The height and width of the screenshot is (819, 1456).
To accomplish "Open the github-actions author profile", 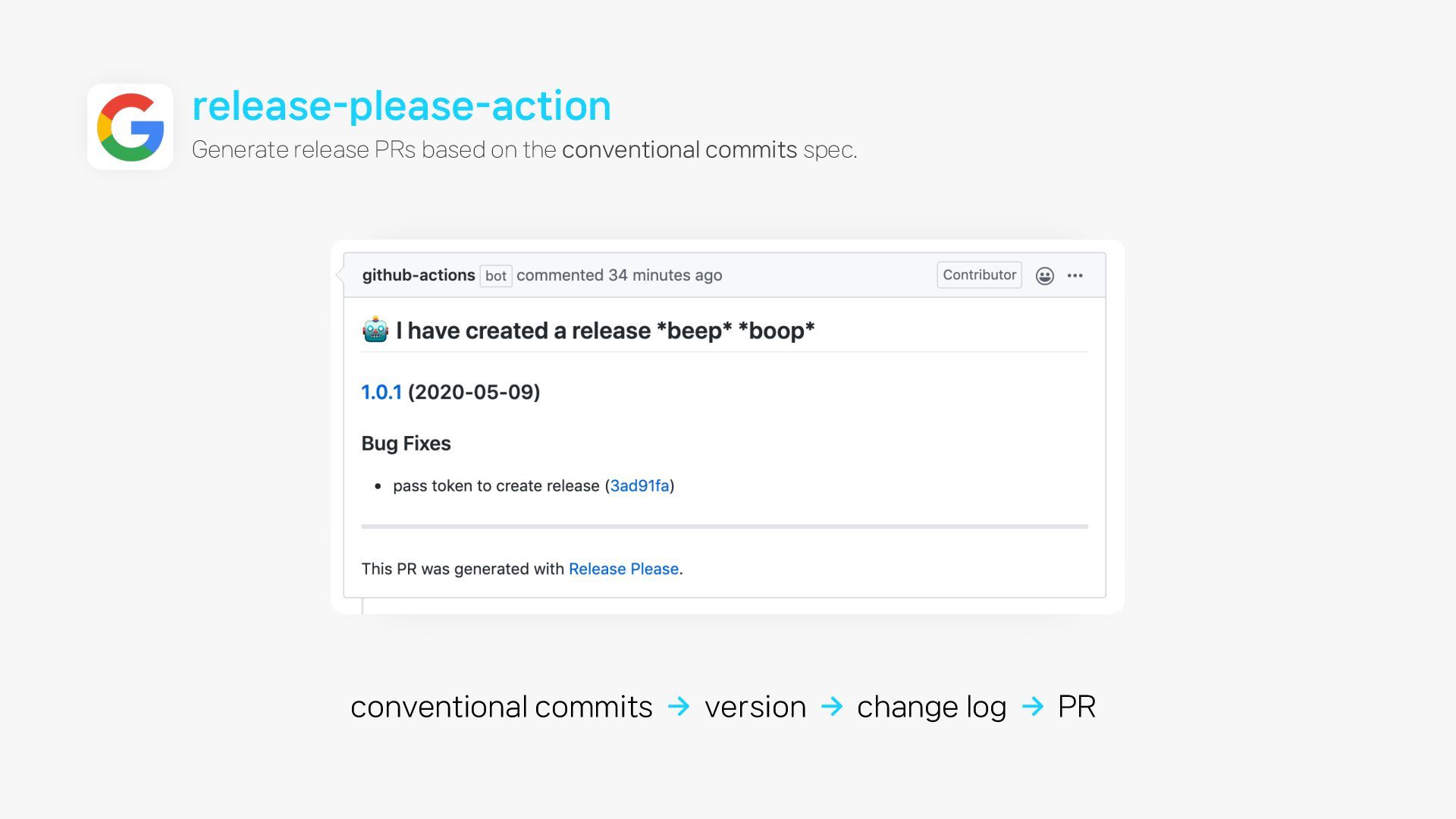I will (419, 275).
